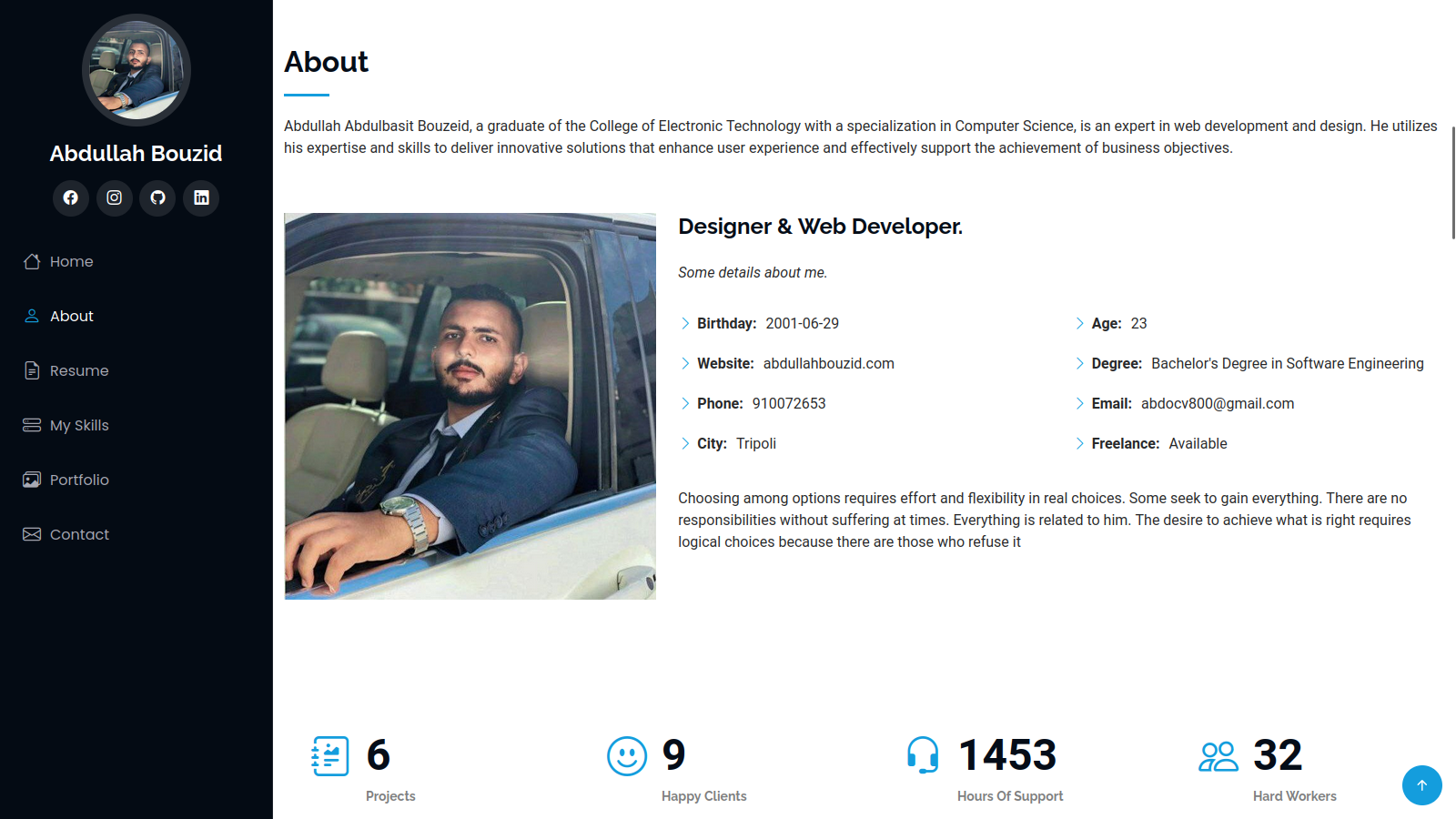
Task: Open the LinkedIn social icon
Action: tap(201, 197)
